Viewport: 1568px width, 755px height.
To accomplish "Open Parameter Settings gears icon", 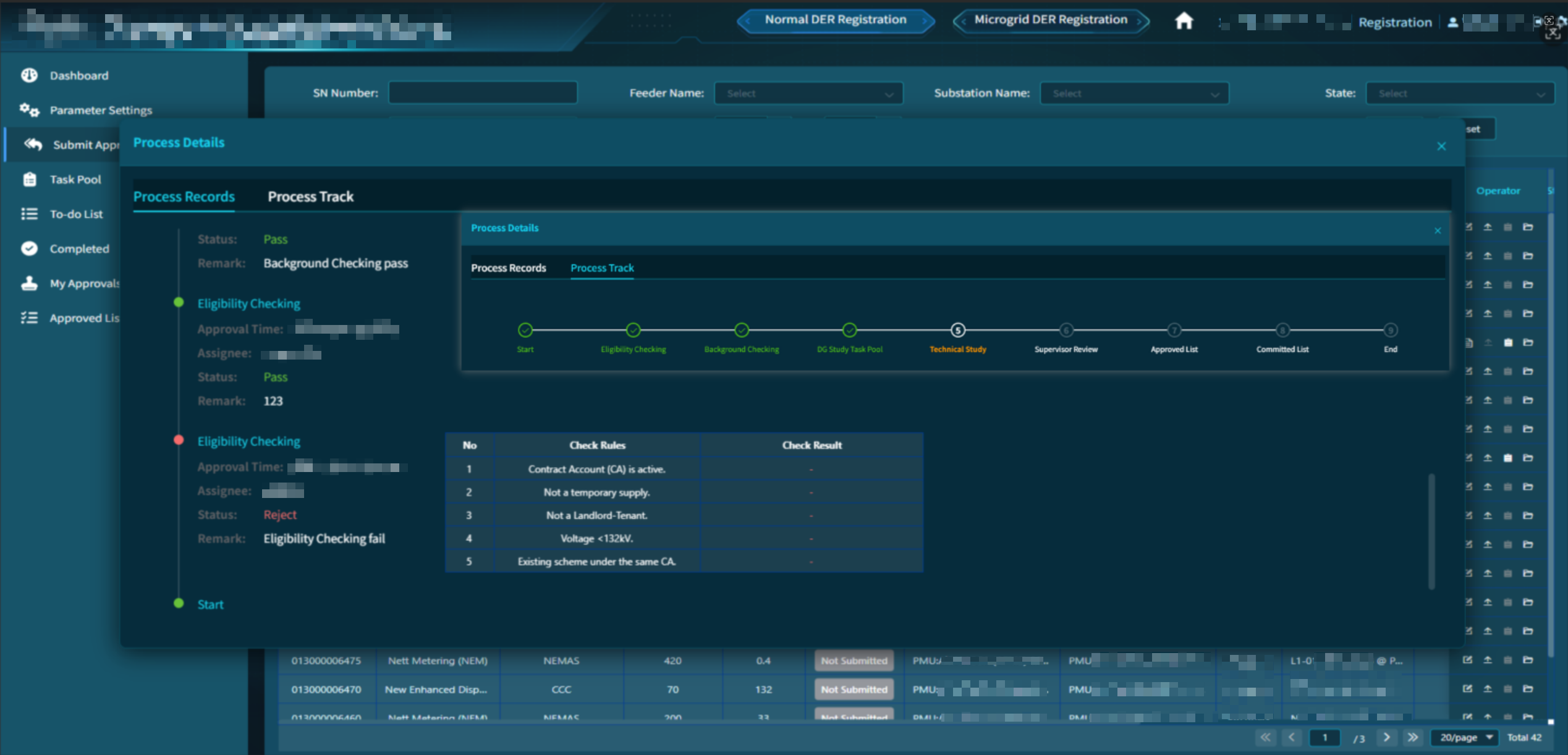I will click(x=29, y=110).
